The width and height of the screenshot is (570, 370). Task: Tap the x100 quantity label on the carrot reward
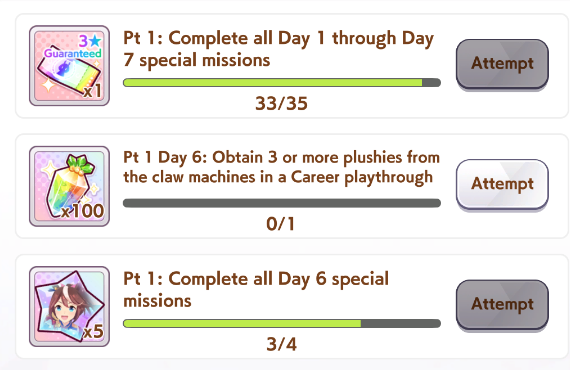83,211
